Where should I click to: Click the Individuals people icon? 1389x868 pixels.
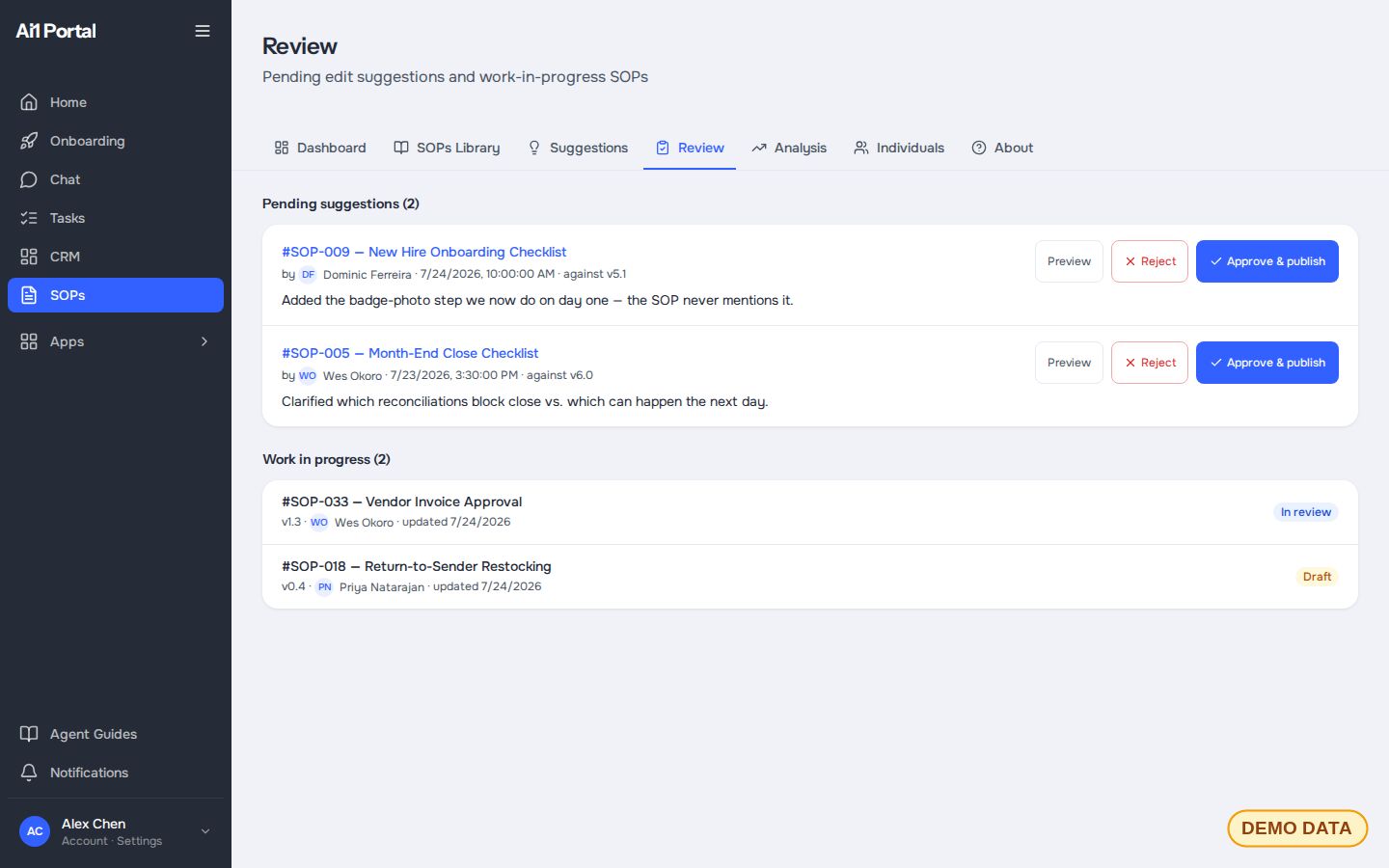coord(861,148)
